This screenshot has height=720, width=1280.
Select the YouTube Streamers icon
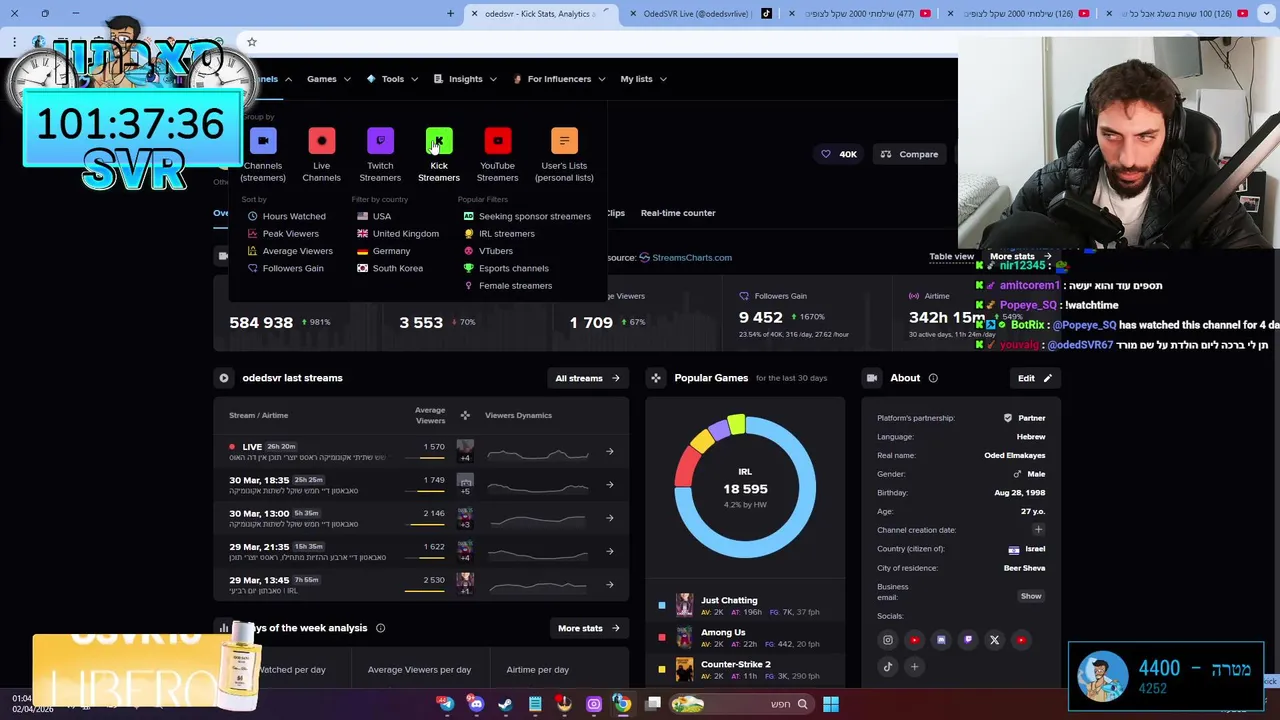[x=497, y=141]
